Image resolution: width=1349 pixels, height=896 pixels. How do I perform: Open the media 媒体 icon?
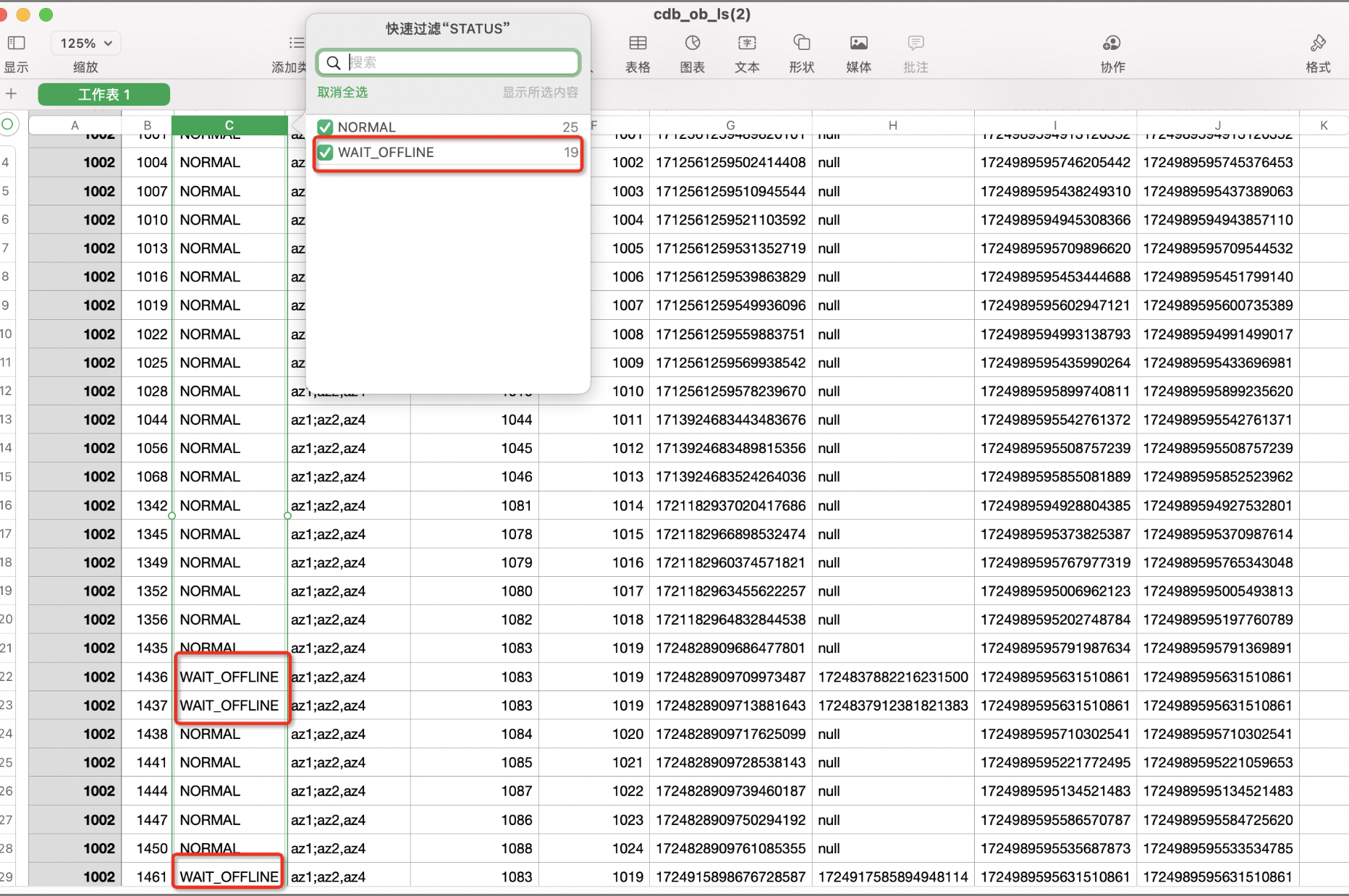tap(858, 43)
